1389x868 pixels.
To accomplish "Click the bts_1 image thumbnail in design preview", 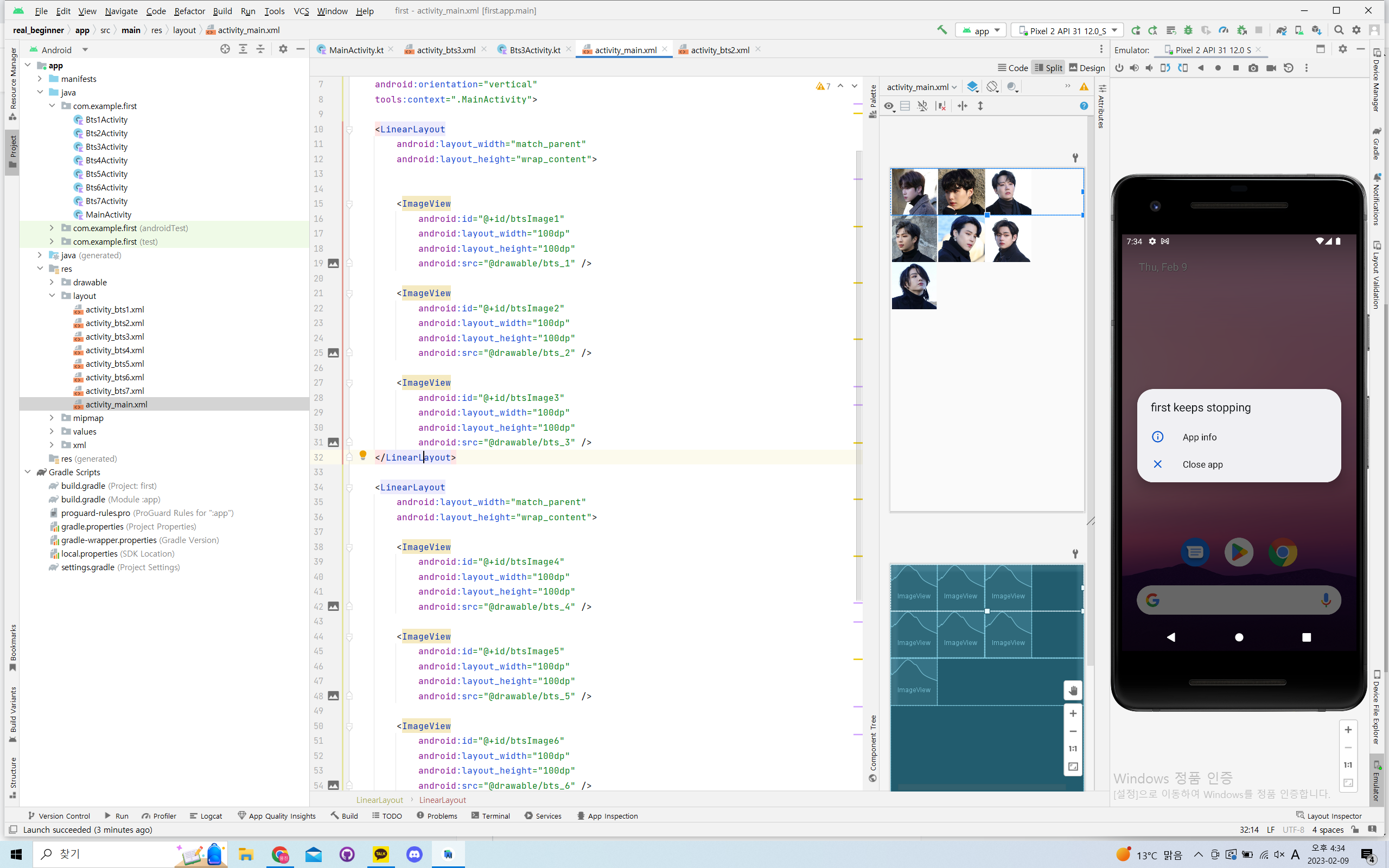I will [914, 192].
